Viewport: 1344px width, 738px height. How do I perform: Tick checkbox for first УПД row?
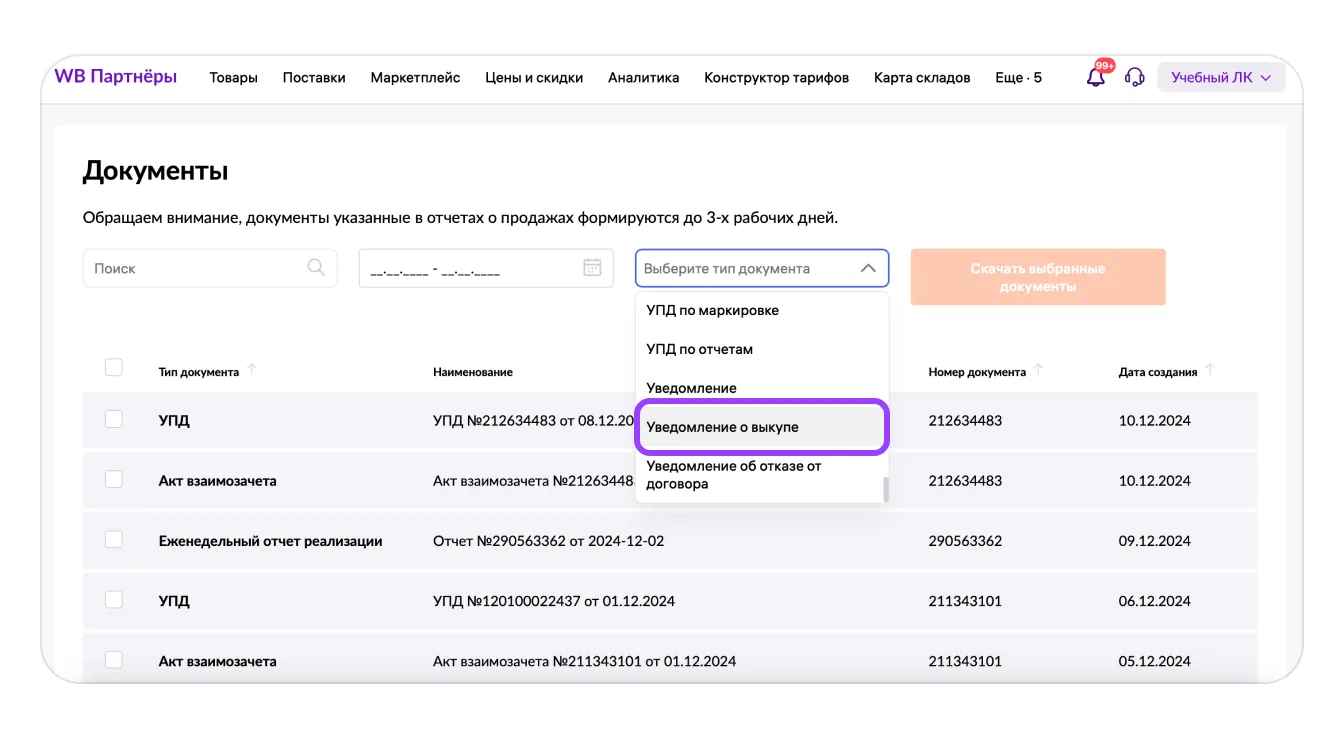(x=114, y=420)
